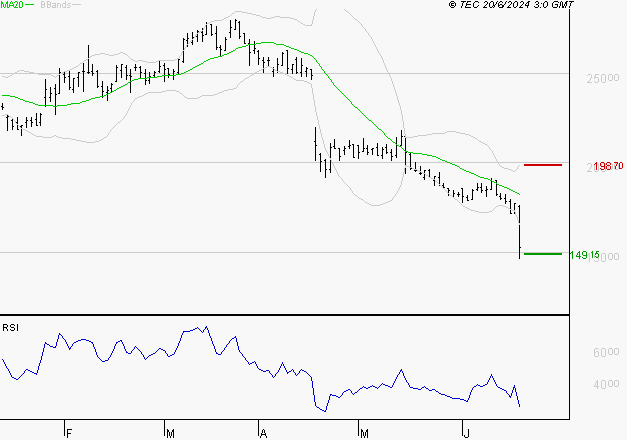Click the TEC 20/6/2024 3:0 GMT timestamp

[x=511, y=5]
